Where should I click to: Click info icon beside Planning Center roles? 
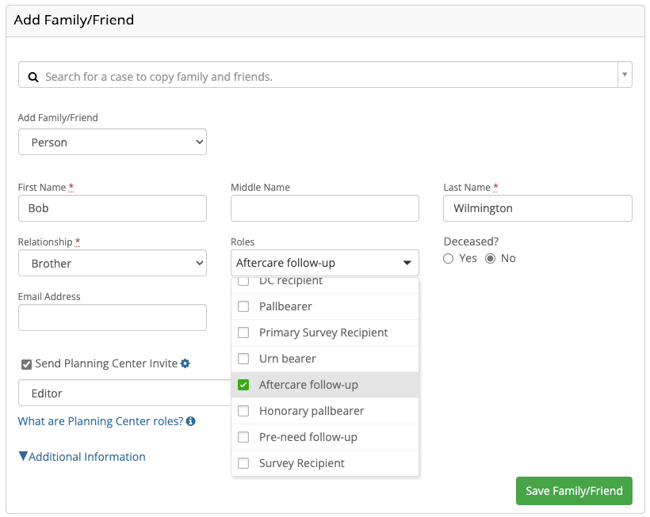click(191, 421)
